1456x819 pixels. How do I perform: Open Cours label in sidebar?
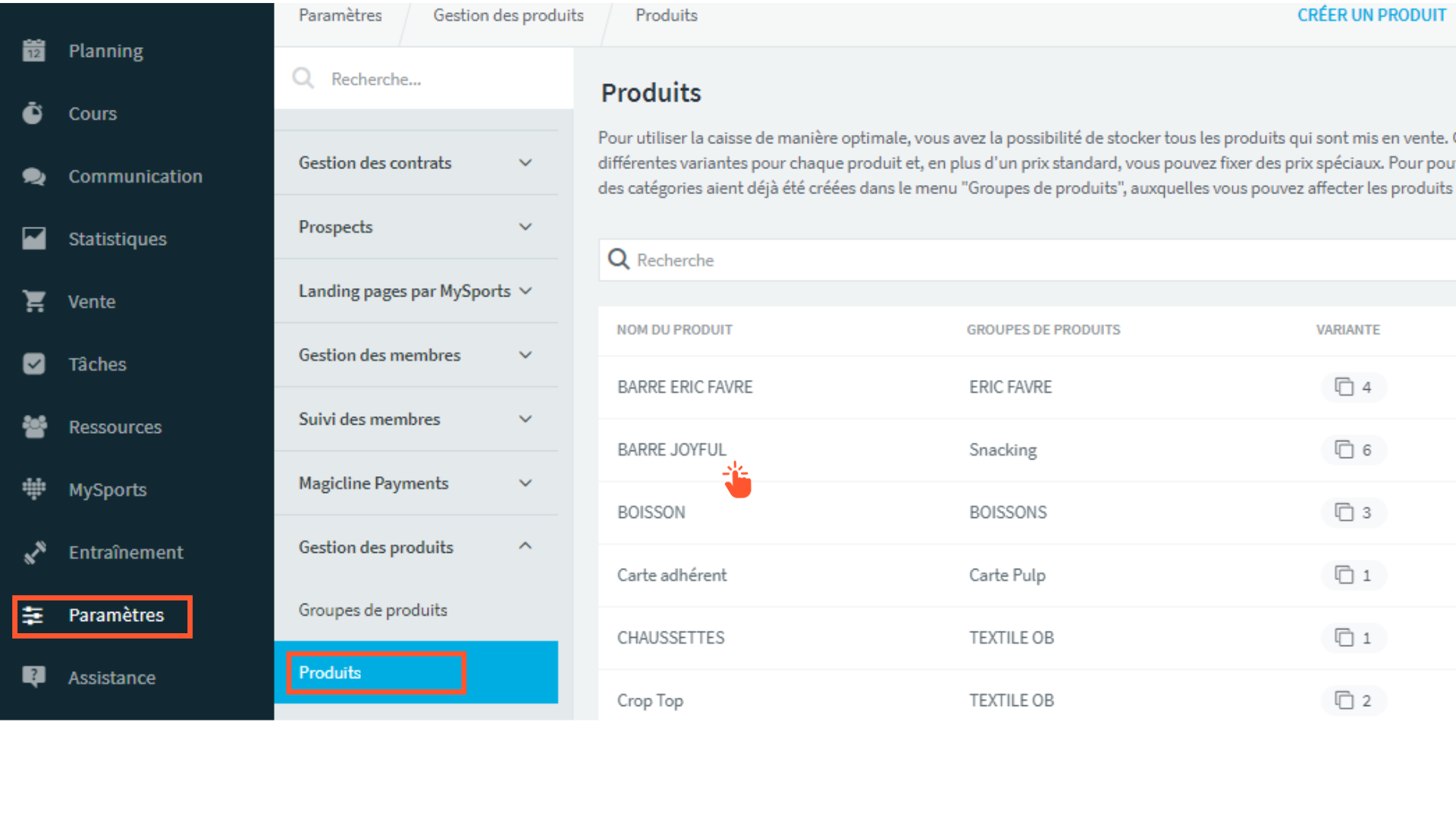coord(93,114)
